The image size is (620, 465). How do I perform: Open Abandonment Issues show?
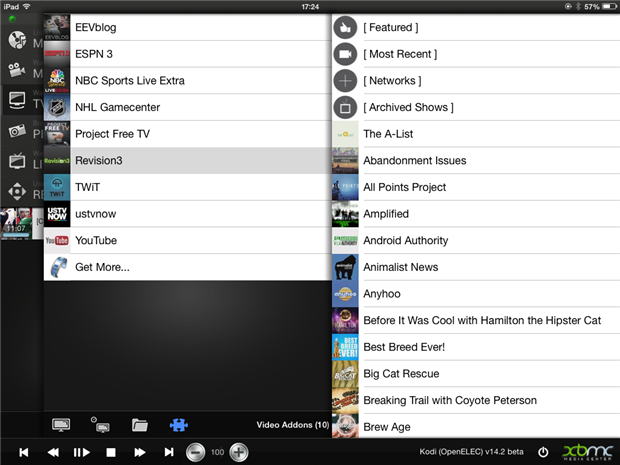click(x=476, y=161)
